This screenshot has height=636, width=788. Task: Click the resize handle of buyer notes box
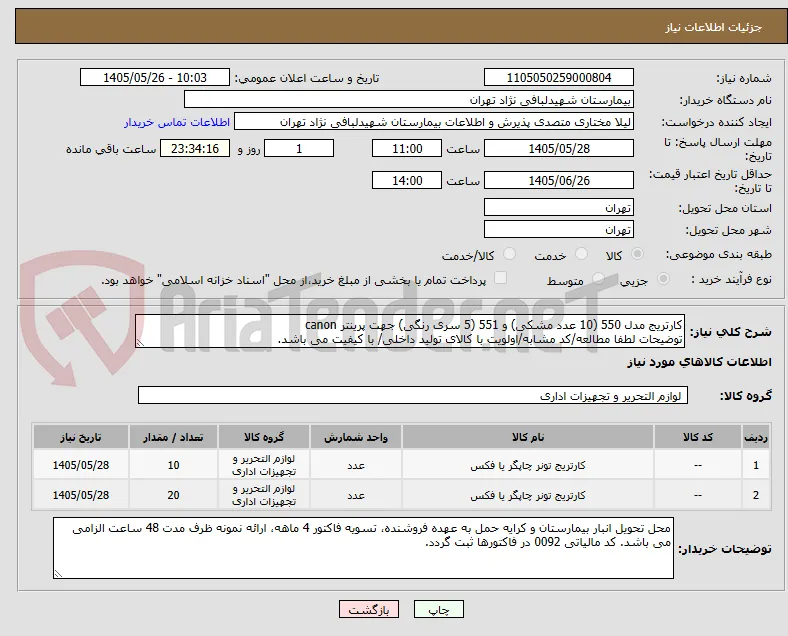coord(58,573)
